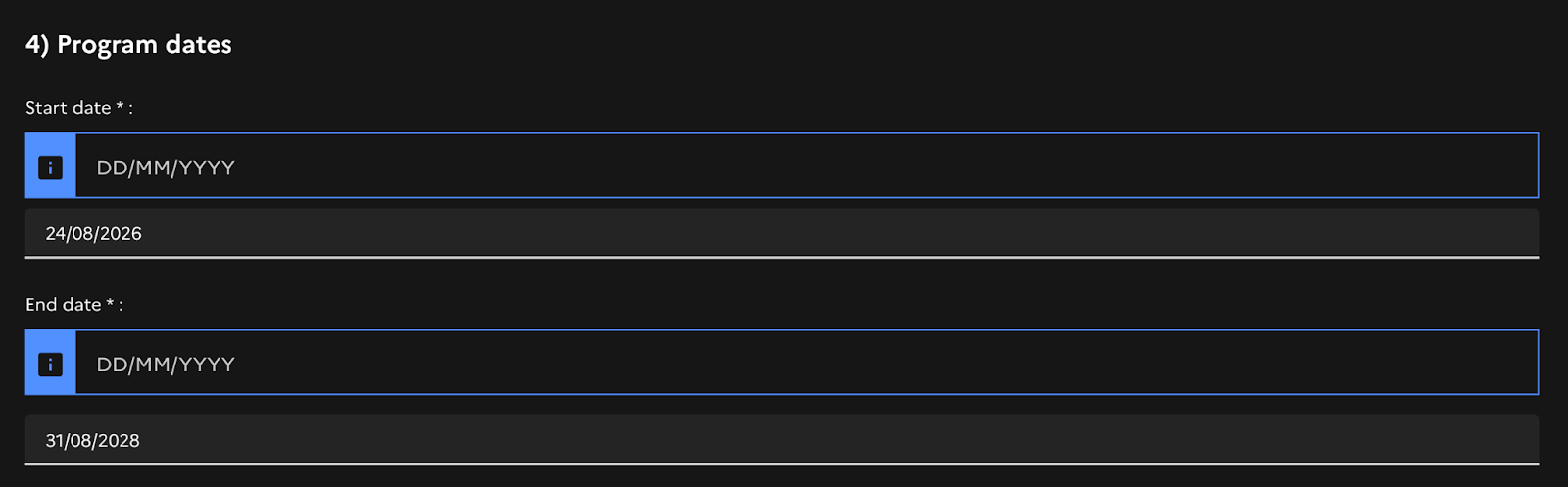
Task: Click the year 2028 in the End date value
Action: 119,441
